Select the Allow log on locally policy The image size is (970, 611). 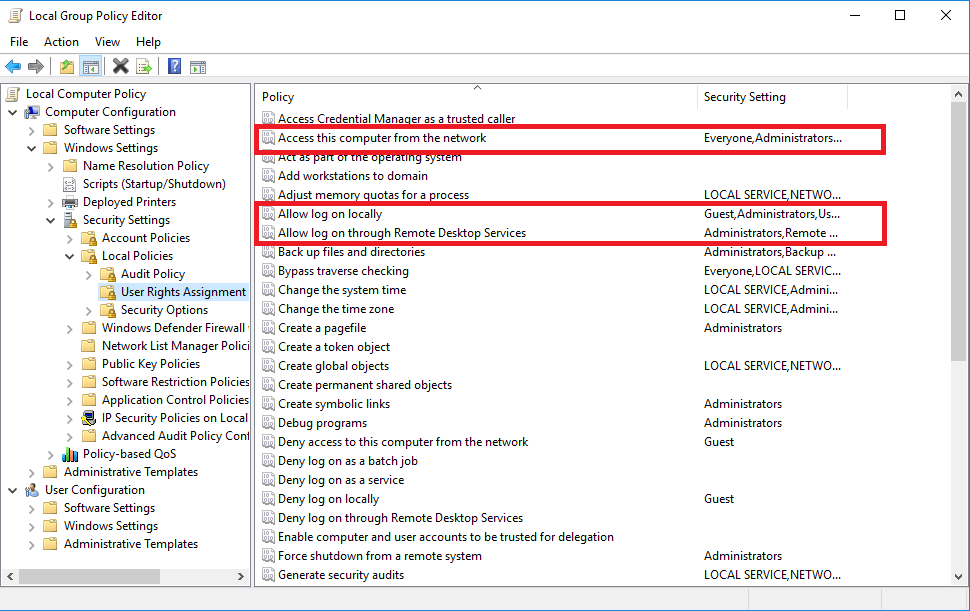coord(330,214)
